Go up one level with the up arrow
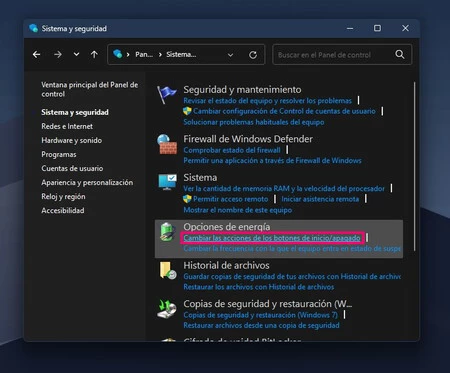 [x=94, y=54]
